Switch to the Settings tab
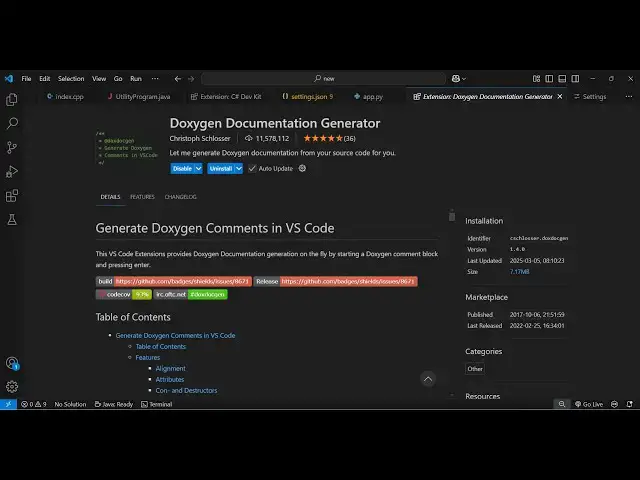This screenshot has height=480, width=640. (590, 97)
